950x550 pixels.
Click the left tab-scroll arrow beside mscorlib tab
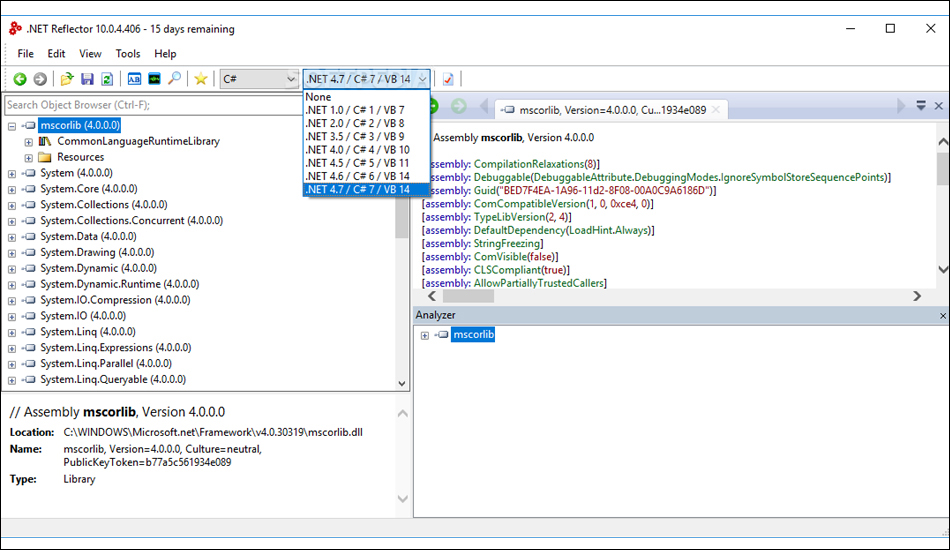coord(483,107)
